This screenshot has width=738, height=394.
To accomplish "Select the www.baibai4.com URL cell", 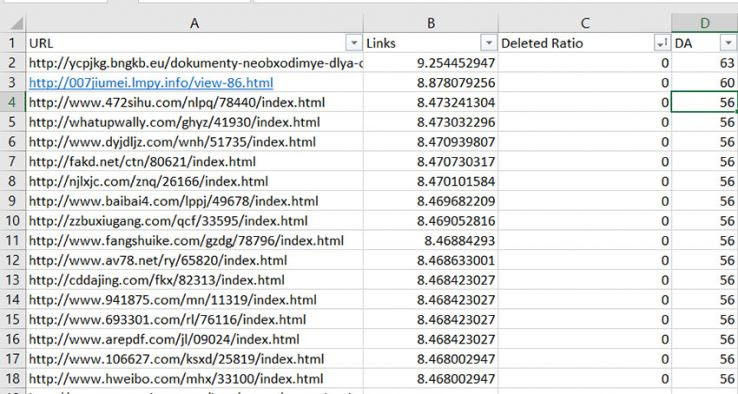I will click(x=194, y=201).
